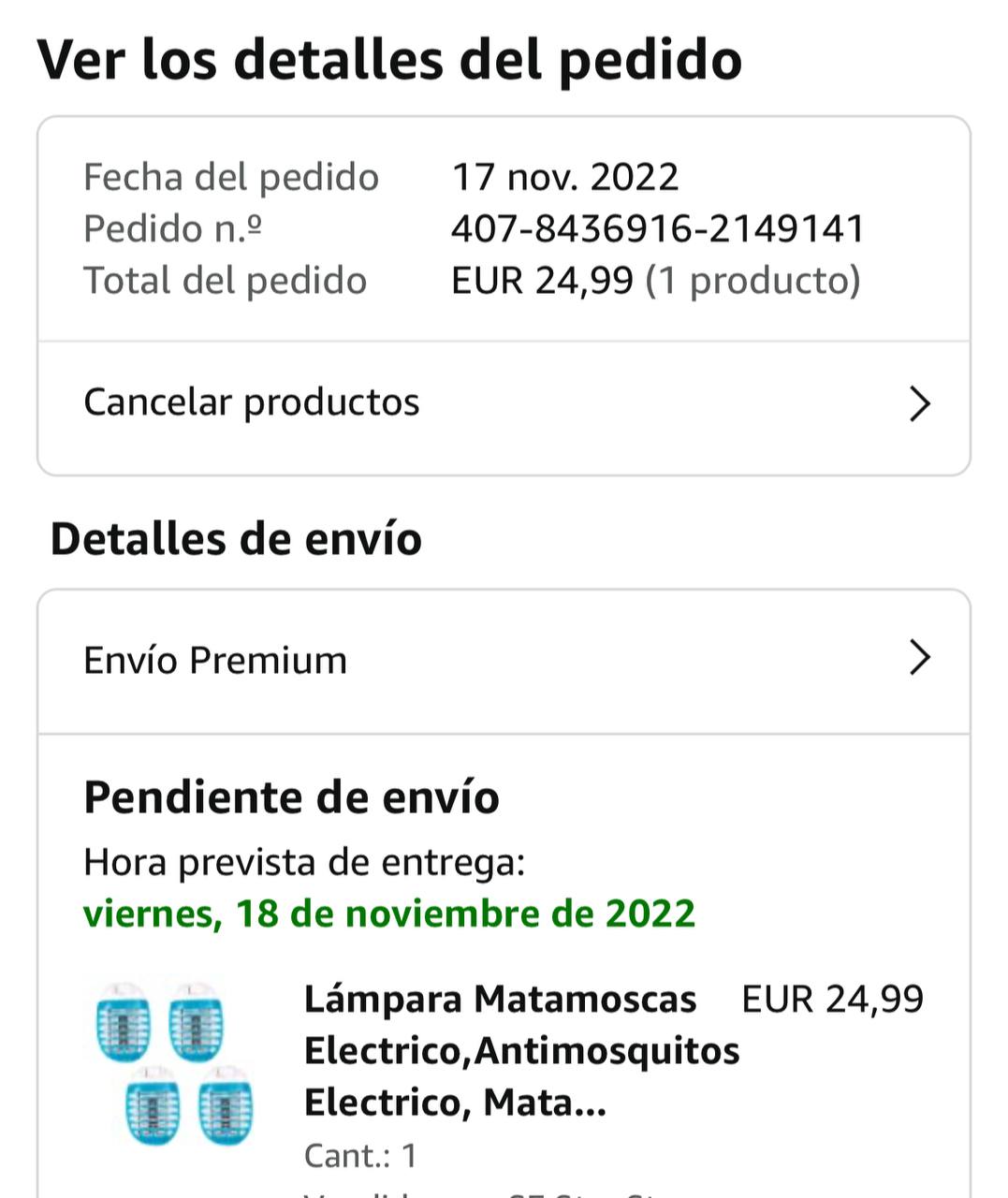Image resolution: width=1008 pixels, height=1198 pixels.
Task: Tap the quantity text Cant.: 1
Action: (360, 1155)
